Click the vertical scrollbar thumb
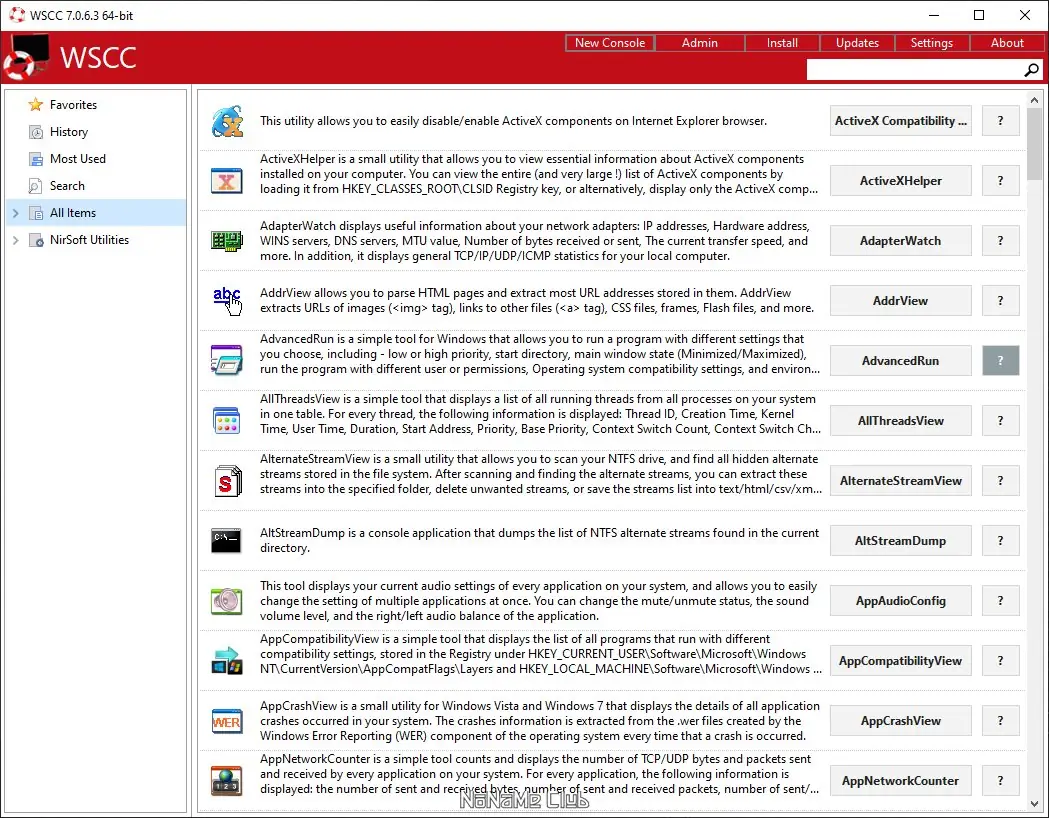The image size is (1049, 818). point(1034,144)
